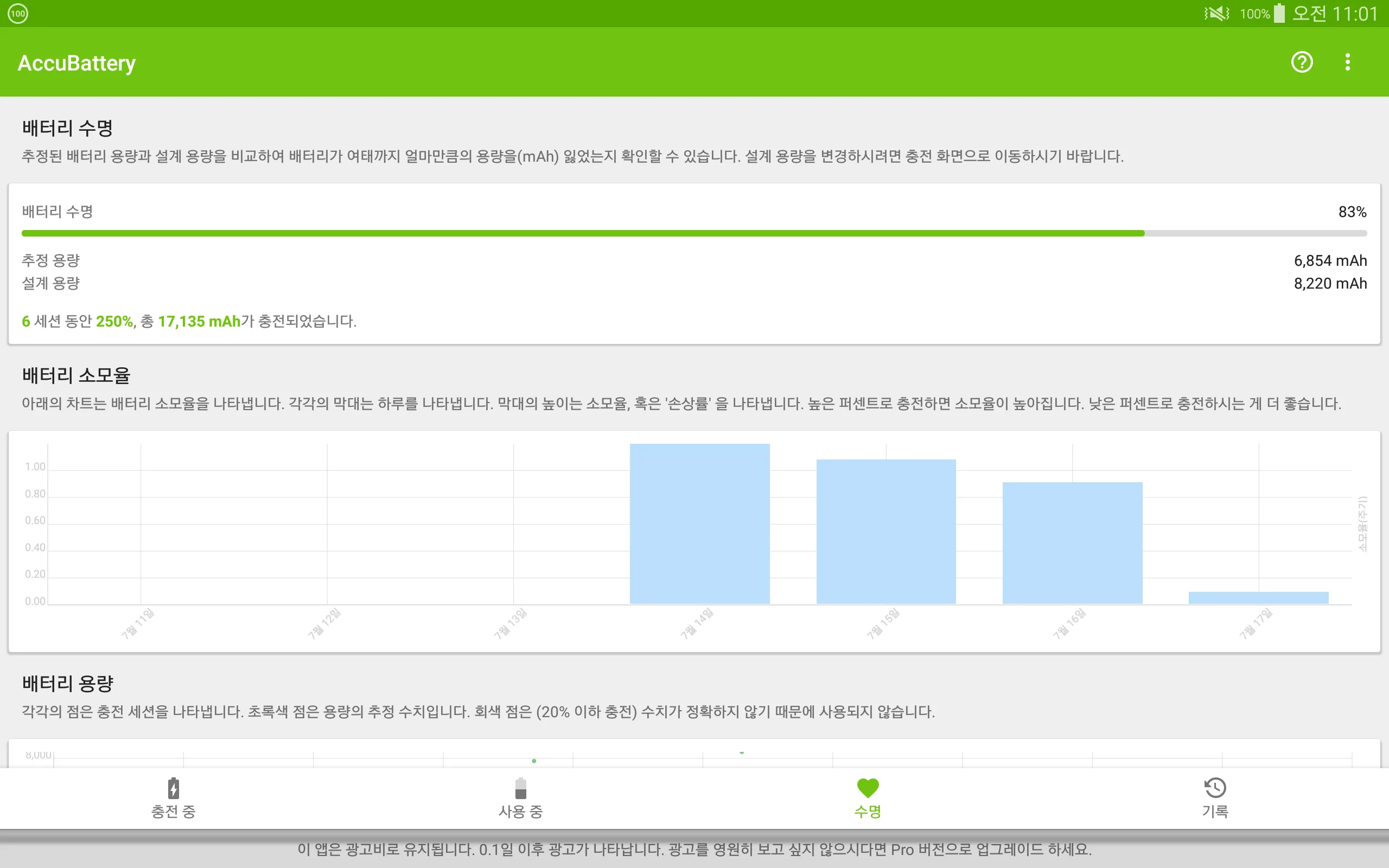The width and height of the screenshot is (1389, 868).
Task: Click the battery health progress bar
Action: pos(694,234)
